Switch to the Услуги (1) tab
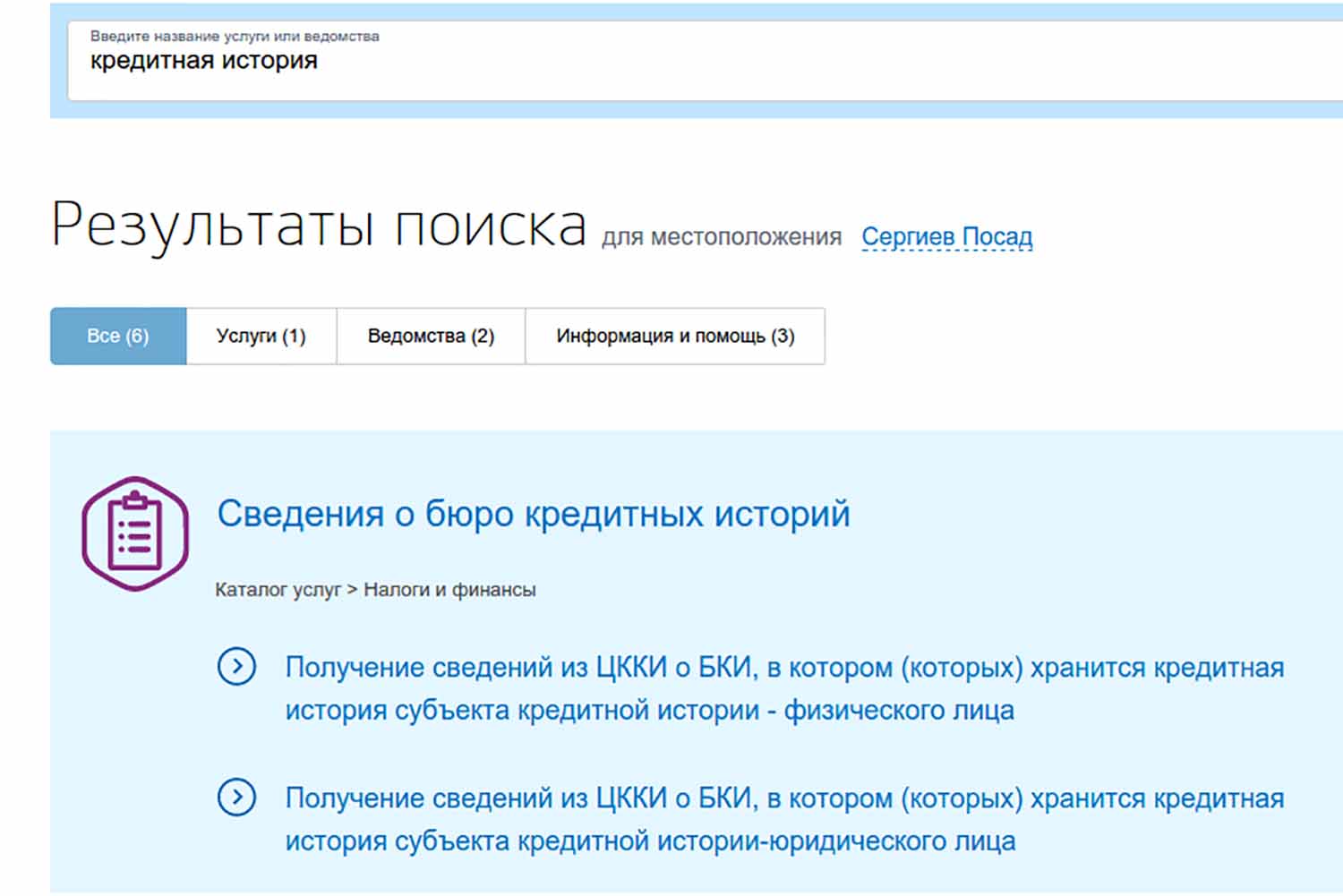The height and width of the screenshot is (896, 1343). coord(261,336)
